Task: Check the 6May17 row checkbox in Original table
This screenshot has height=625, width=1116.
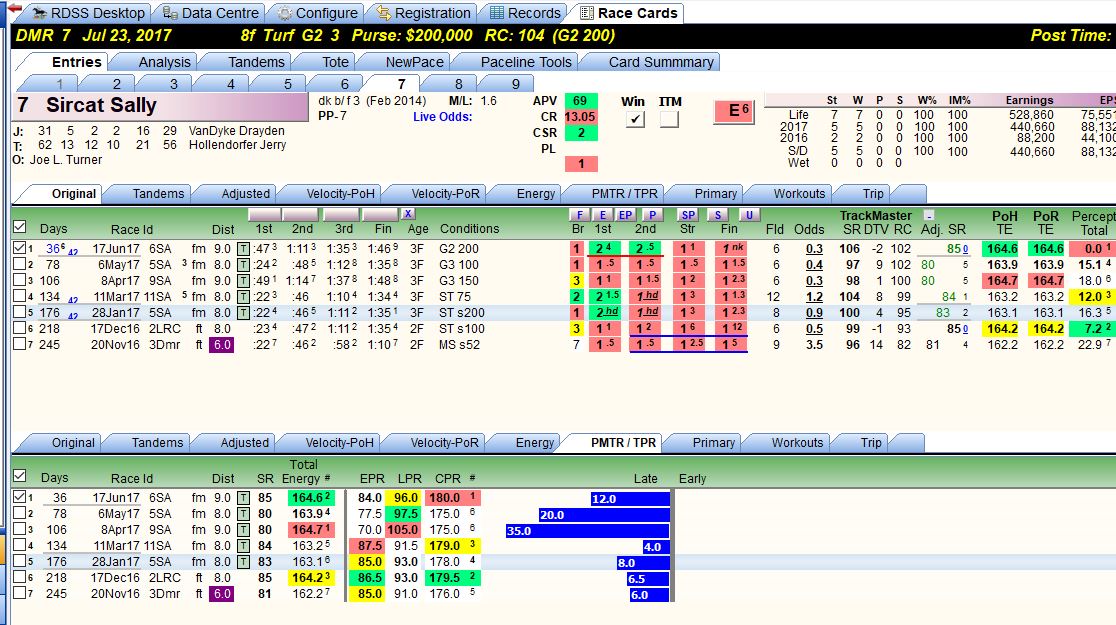Action: pyautogui.click(x=20, y=265)
